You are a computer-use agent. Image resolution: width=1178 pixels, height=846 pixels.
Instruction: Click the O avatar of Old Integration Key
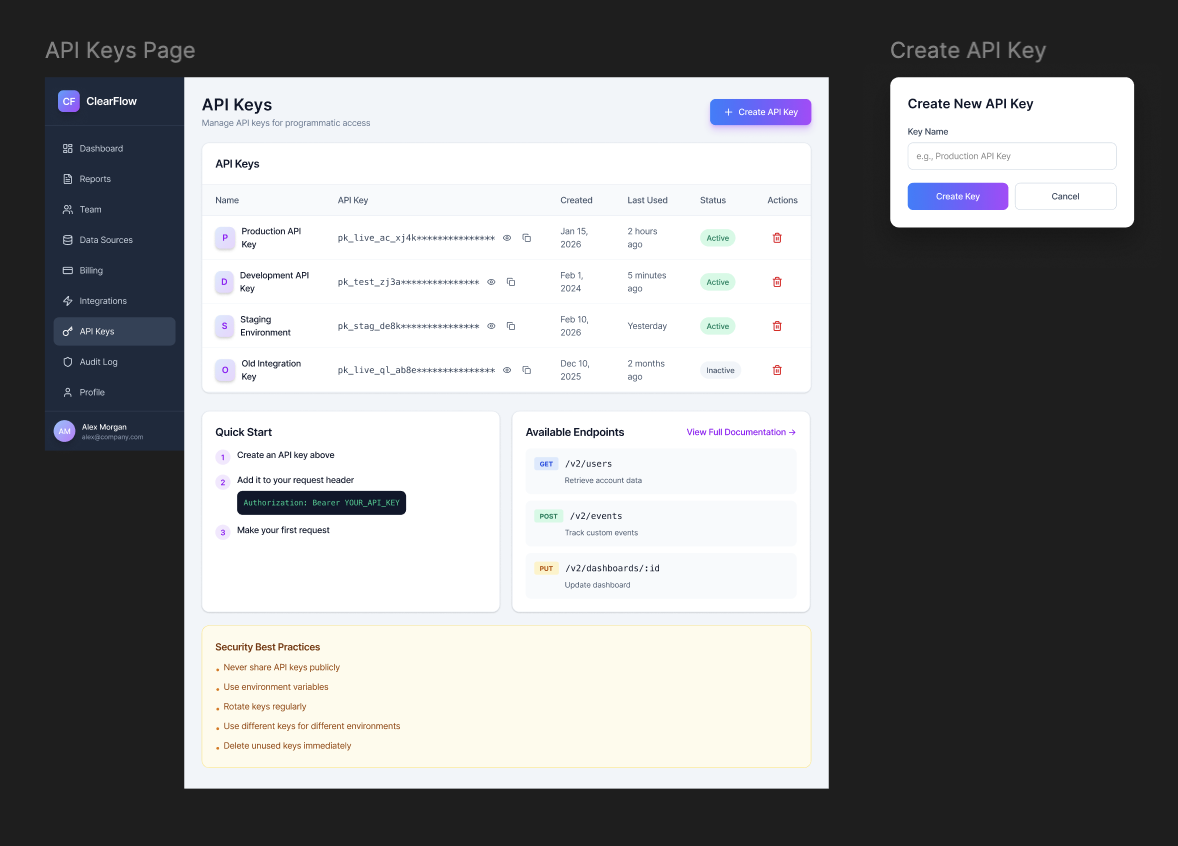tap(225, 370)
